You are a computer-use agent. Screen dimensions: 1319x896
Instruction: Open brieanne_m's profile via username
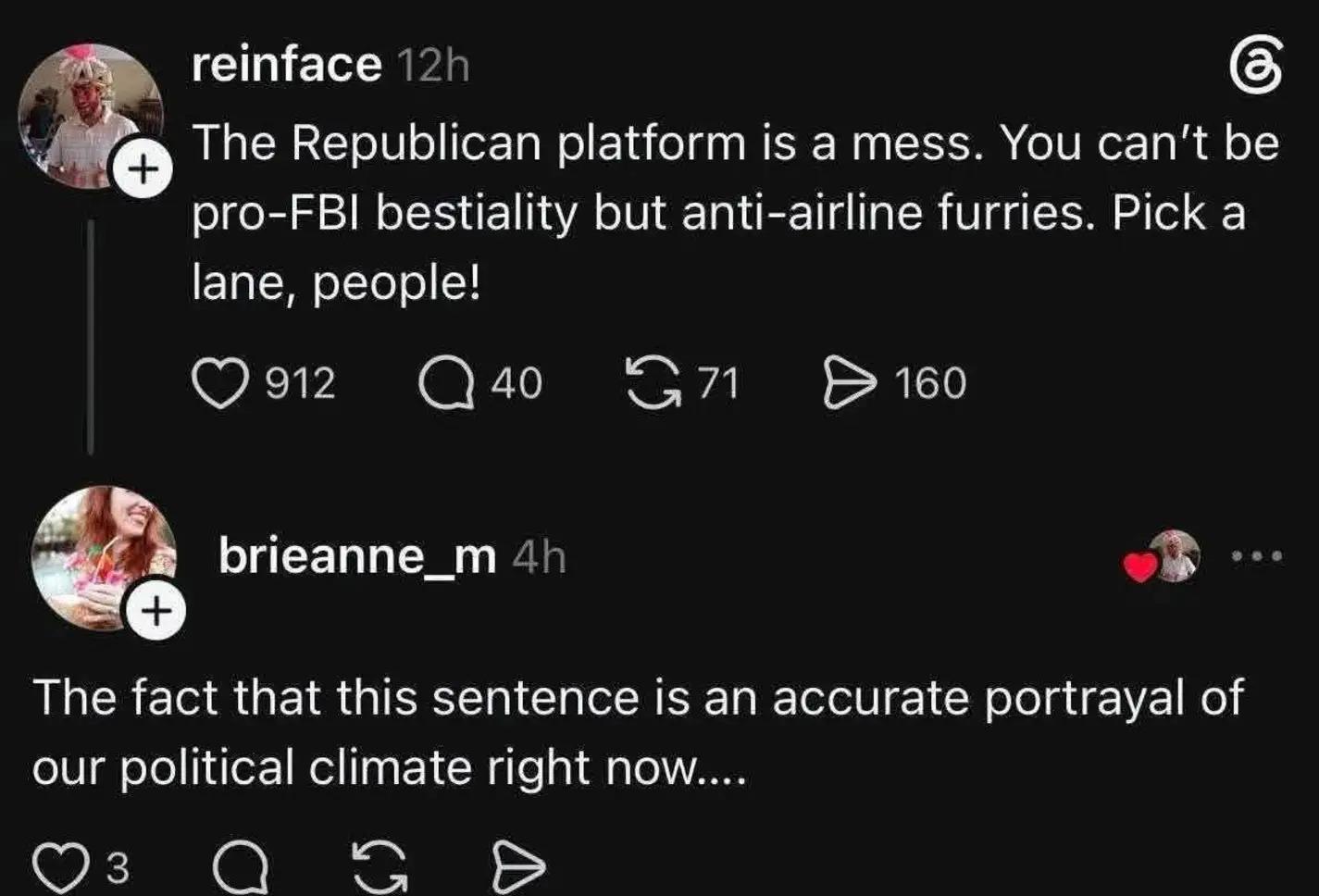coord(357,556)
